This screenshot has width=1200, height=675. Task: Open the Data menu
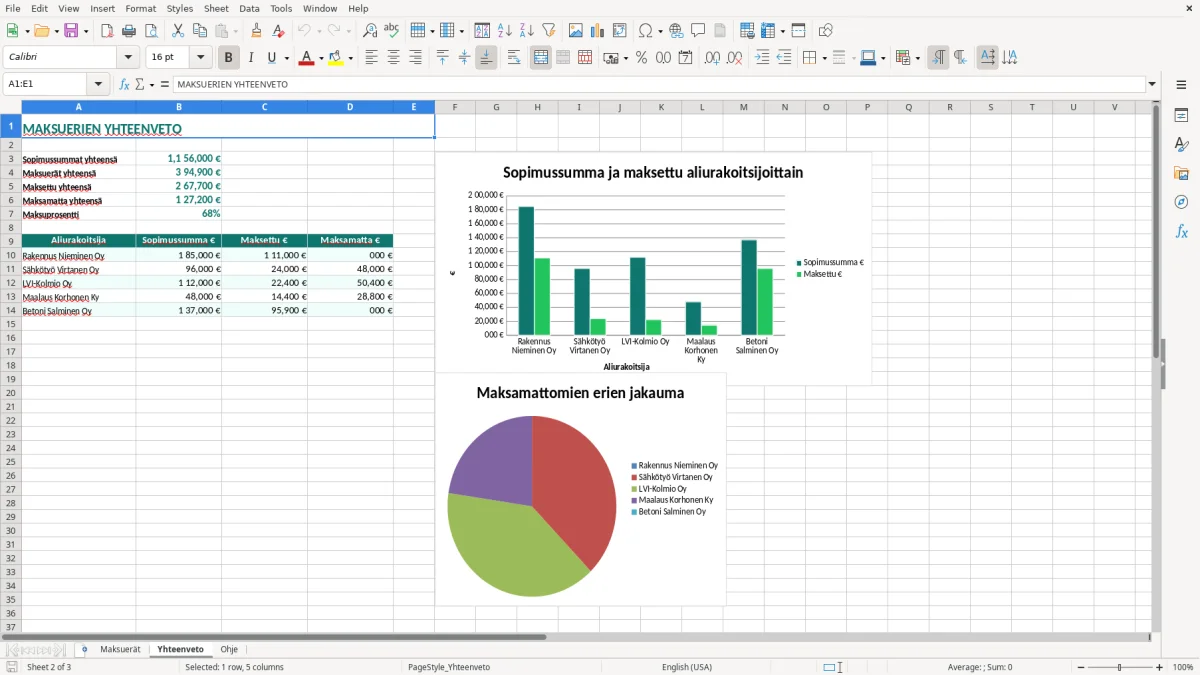[x=249, y=8]
